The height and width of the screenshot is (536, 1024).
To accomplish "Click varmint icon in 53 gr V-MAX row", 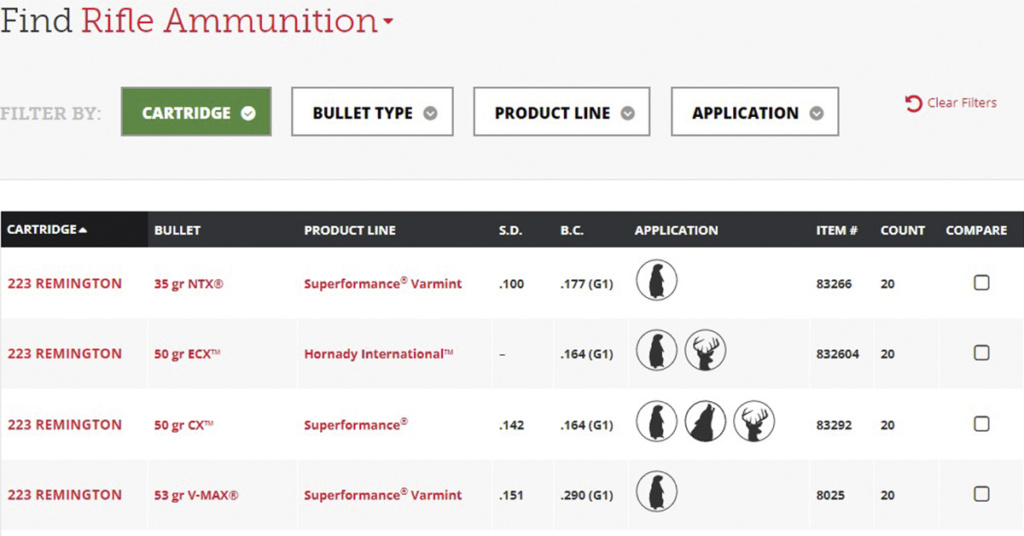I will pos(656,493).
